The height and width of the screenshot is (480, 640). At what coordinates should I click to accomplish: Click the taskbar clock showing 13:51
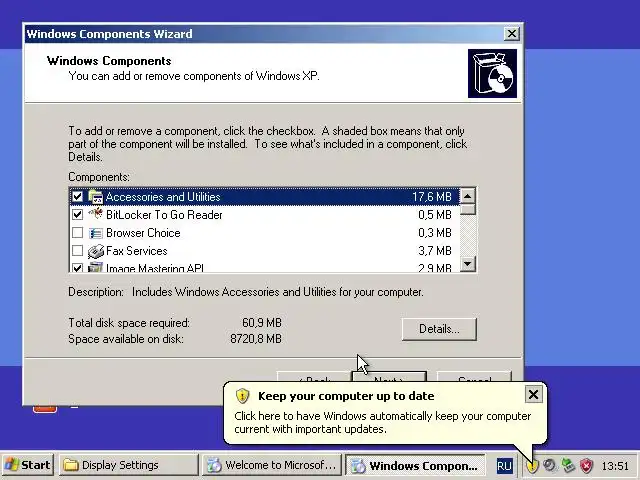[x=615, y=466]
